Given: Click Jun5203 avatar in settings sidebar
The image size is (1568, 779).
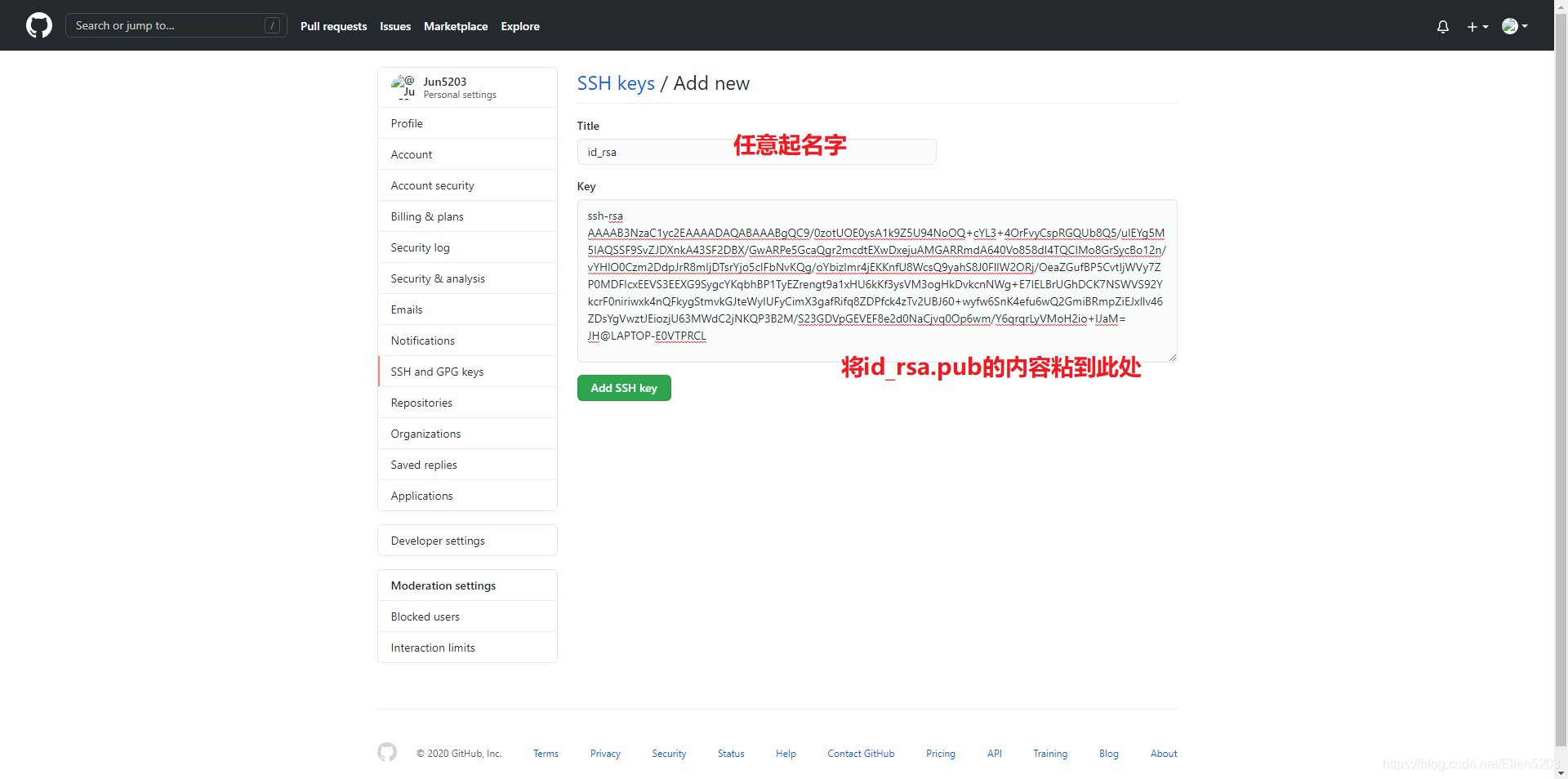Looking at the screenshot, I should (403, 87).
